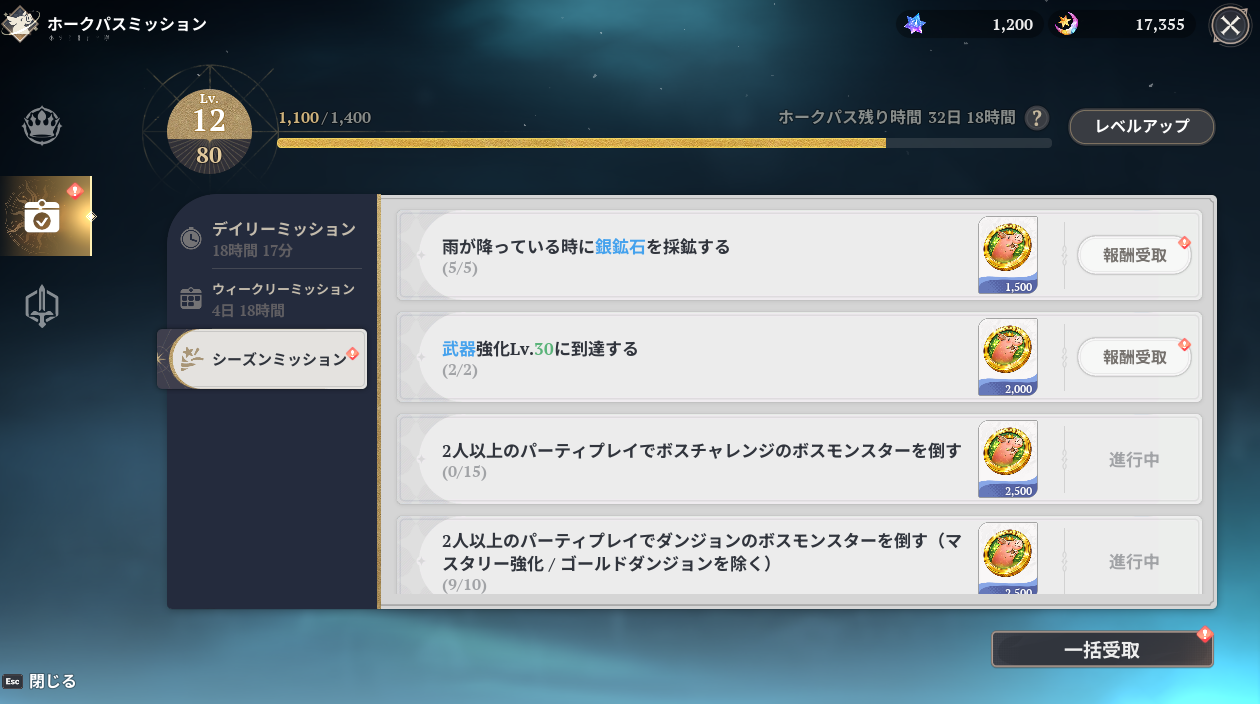Close the Hawk Pass mission window
The image size is (1260, 704).
1229,25
